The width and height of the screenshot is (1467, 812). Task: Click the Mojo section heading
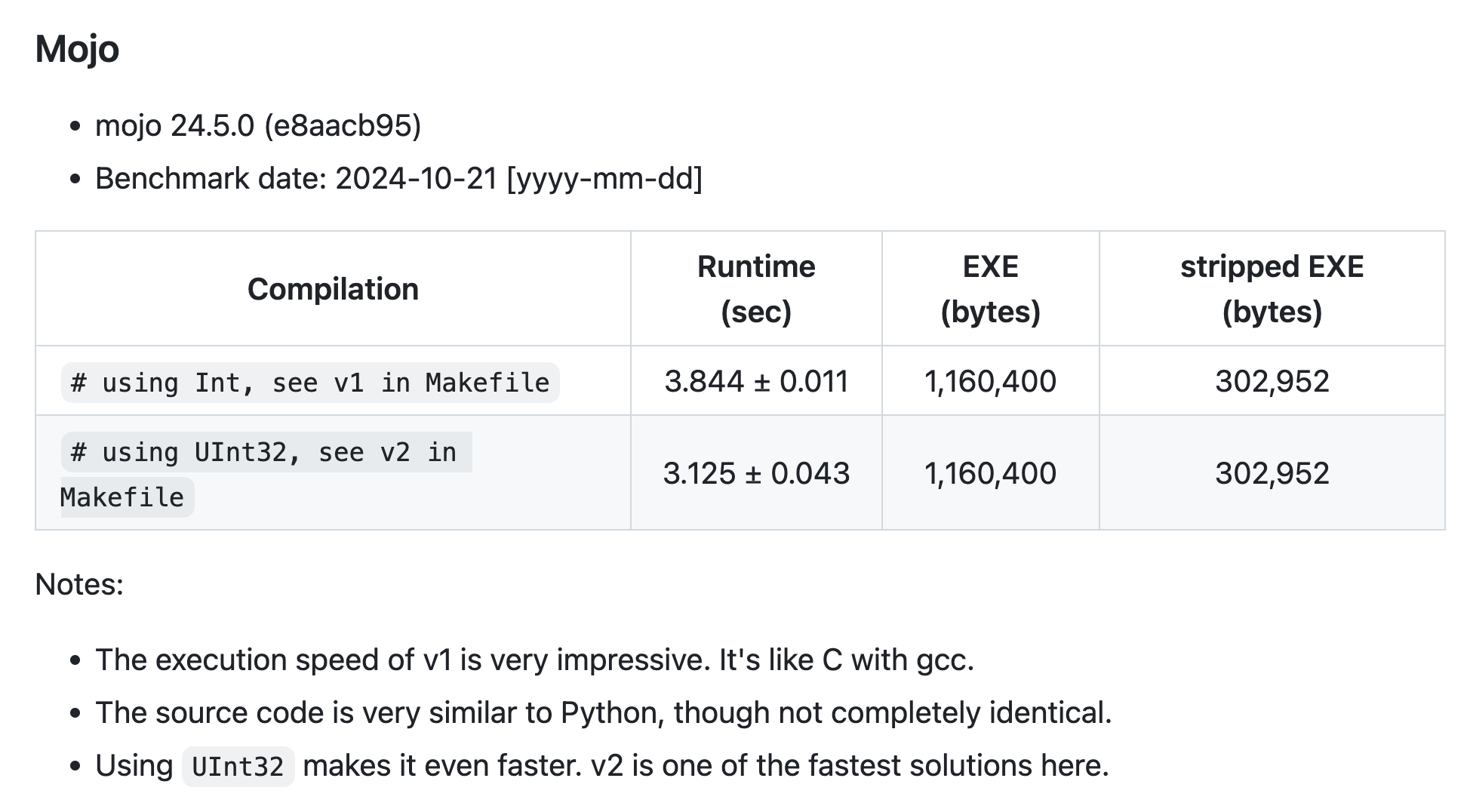77,50
